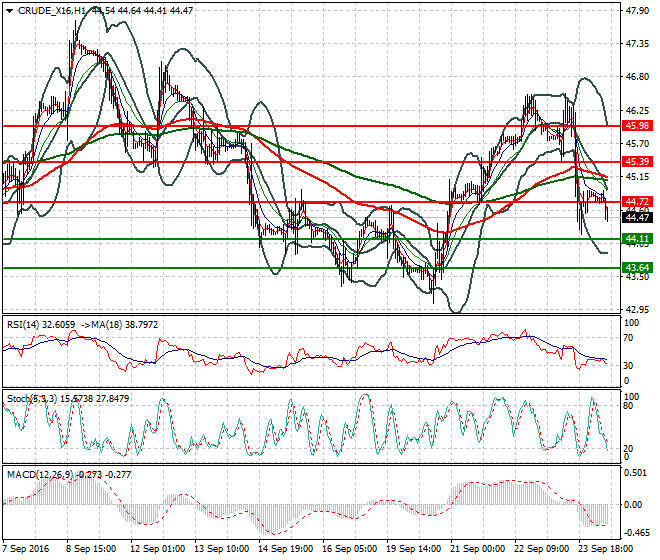Click the red 44.72 level tag

(x=637, y=202)
